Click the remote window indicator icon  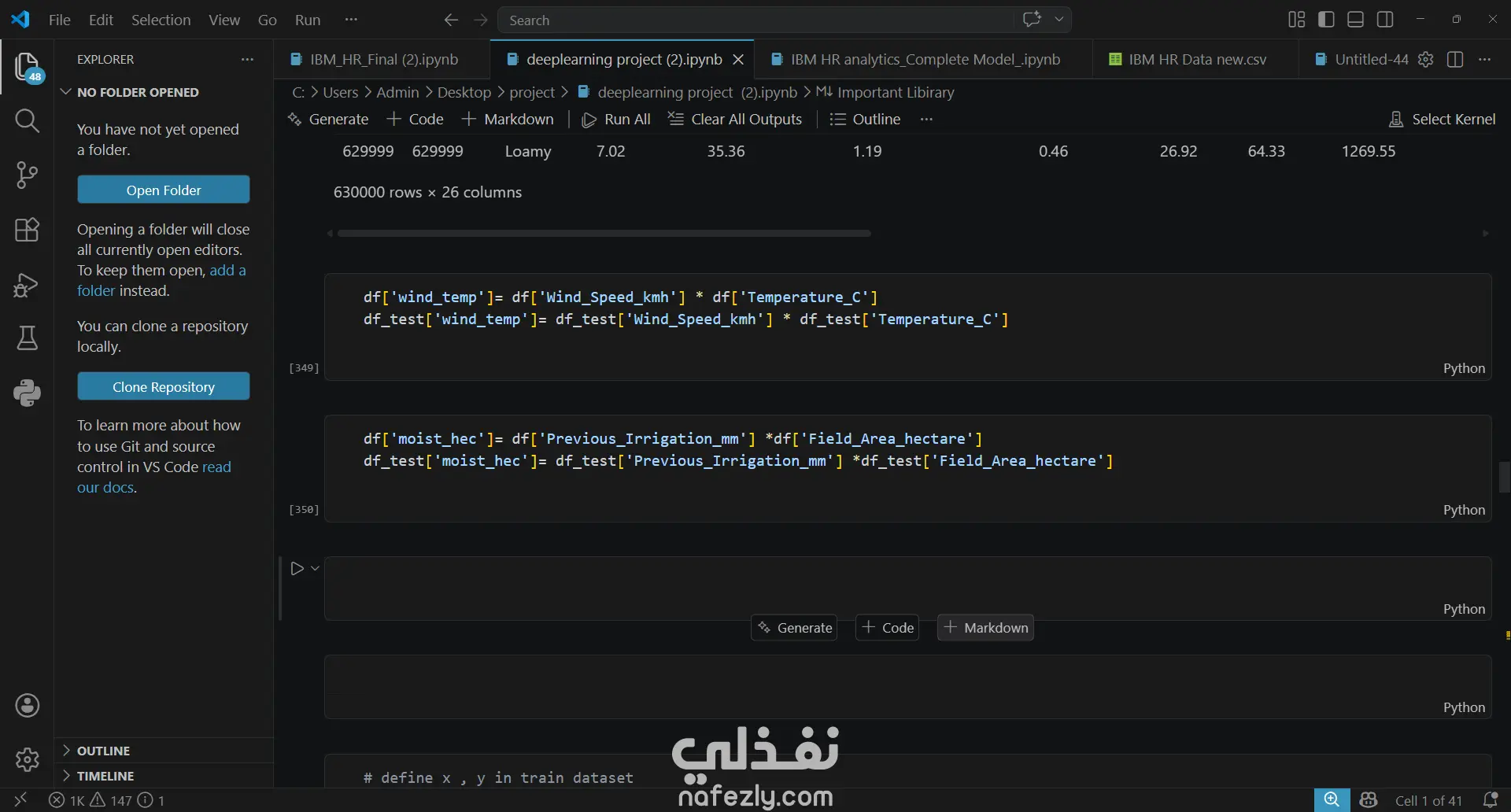[20, 800]
